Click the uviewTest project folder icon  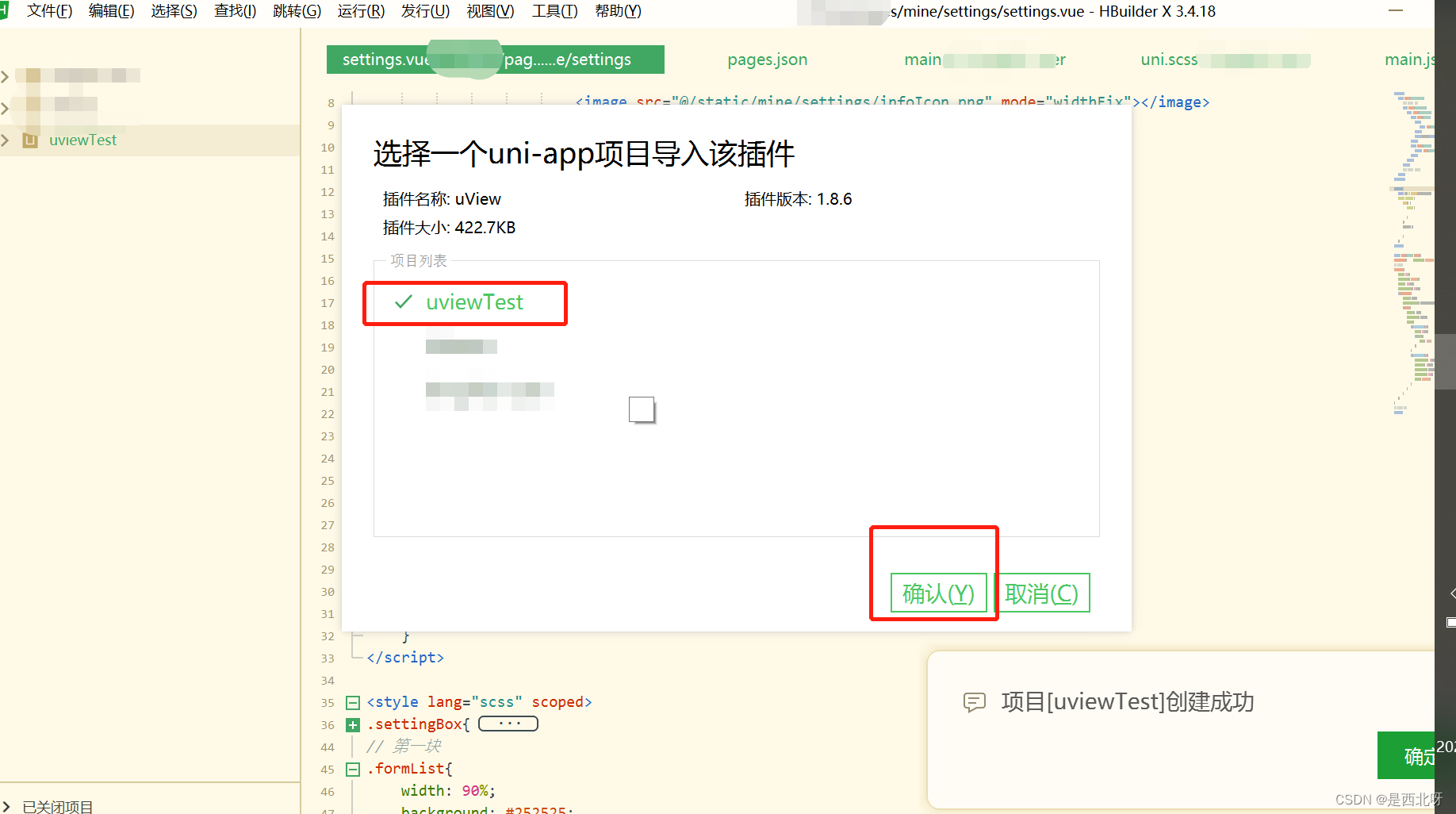30,140
